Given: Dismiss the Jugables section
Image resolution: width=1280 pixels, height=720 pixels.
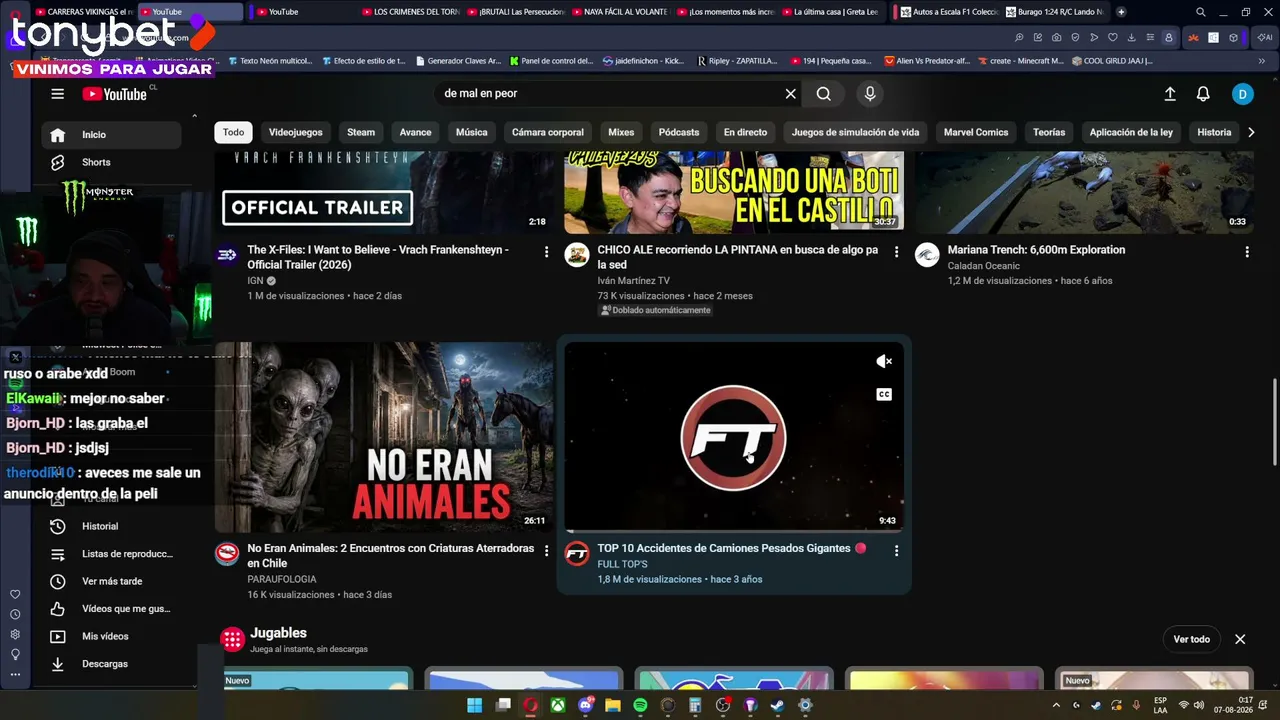Looking at the screenshot, I should tap(1240, 639).
